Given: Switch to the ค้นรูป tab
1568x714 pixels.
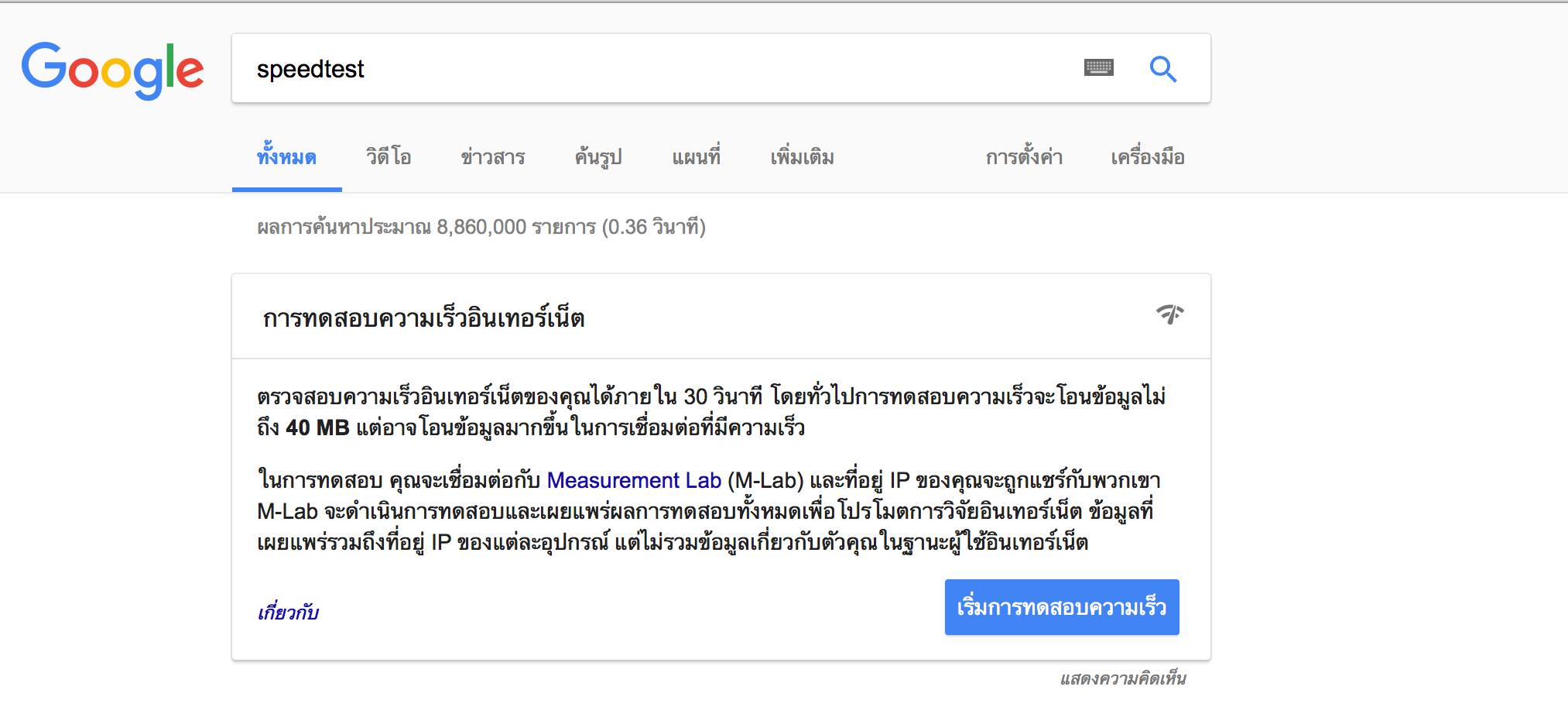Looking at the screenshot, I should (x=598, y=157).
